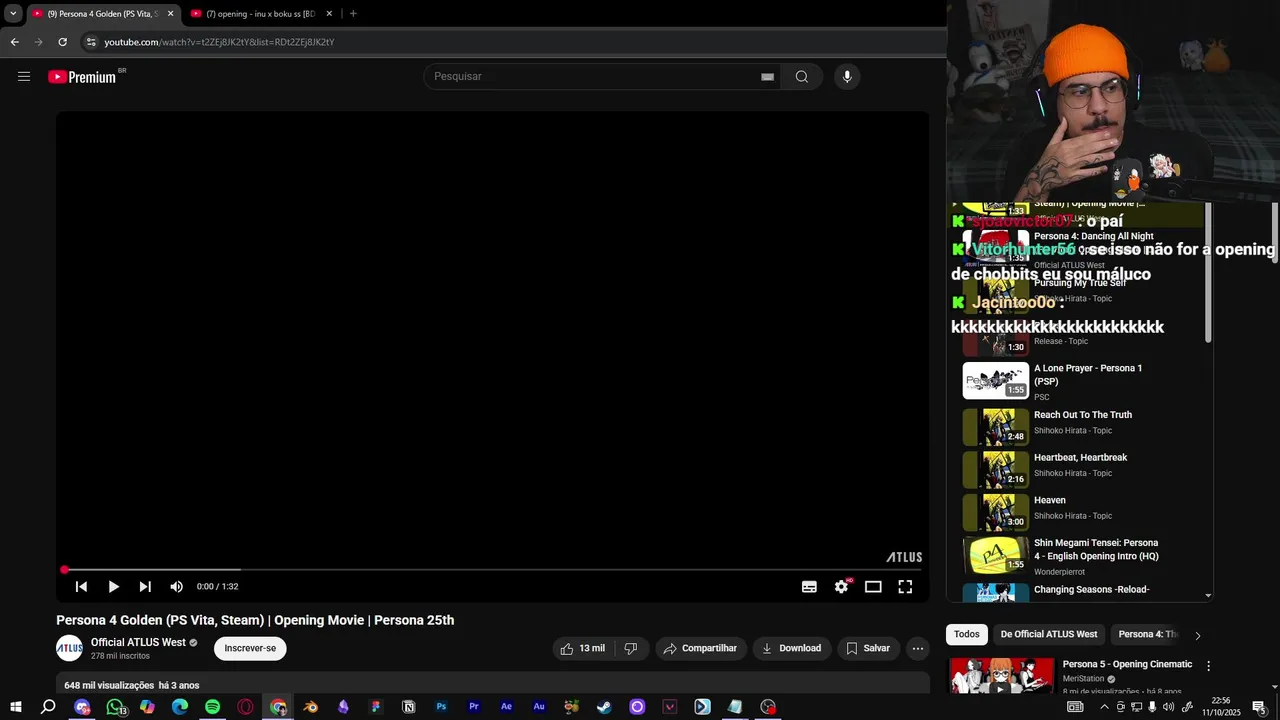Open Figma from the taskbar
The width and height of the screenshot is (1280, 720).
pos(376,707)
